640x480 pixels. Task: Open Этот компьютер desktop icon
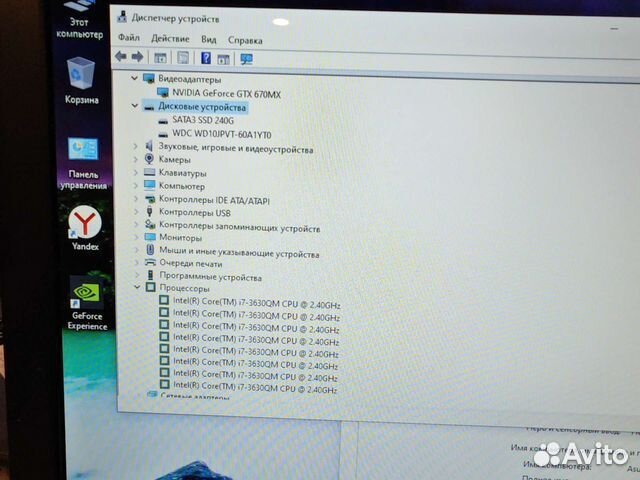[x=80, y=20]
